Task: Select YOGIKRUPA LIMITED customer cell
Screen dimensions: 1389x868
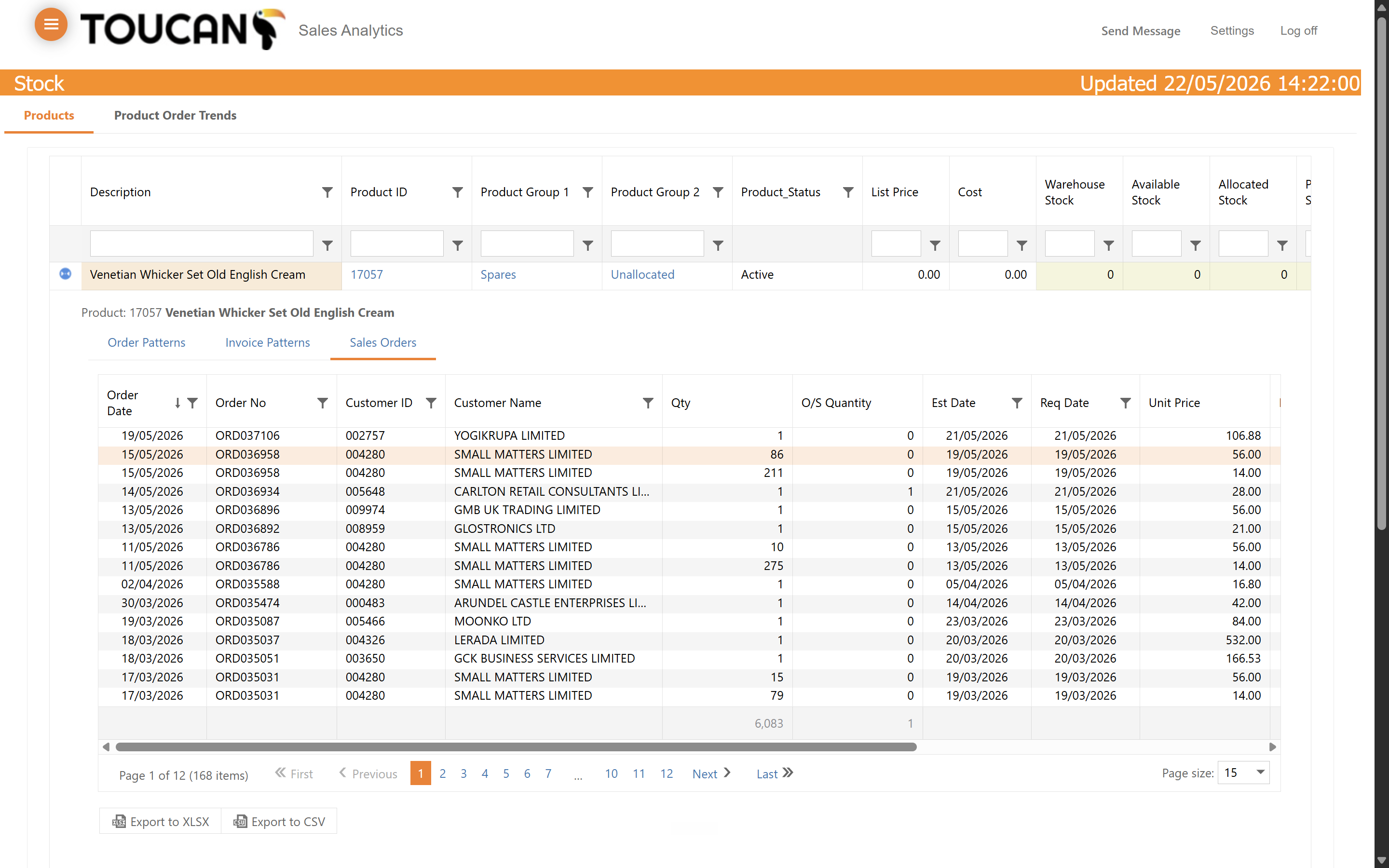Action: (x=553, y=436)
